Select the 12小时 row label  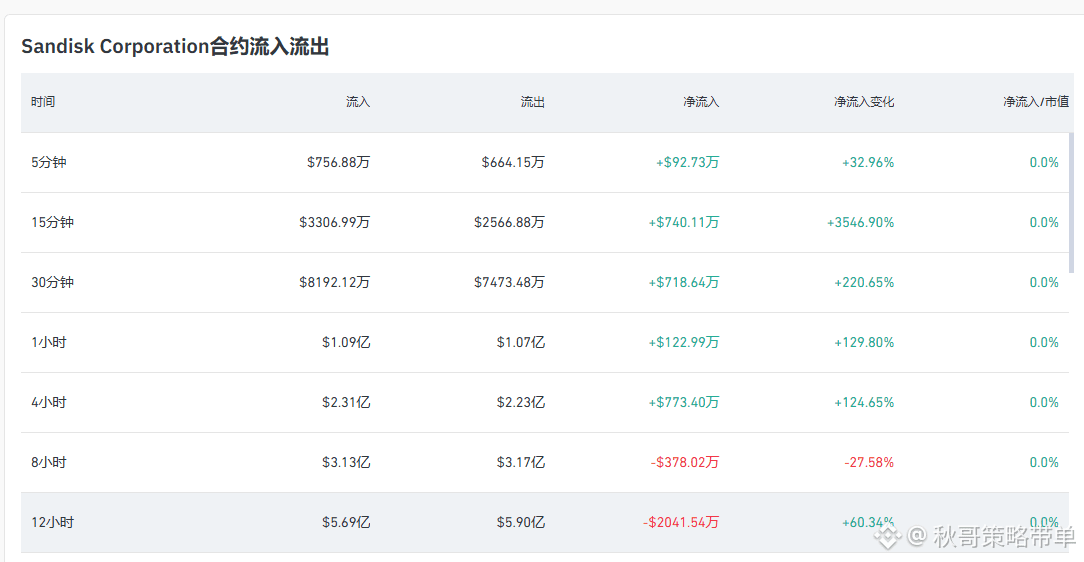coord(52,523)
